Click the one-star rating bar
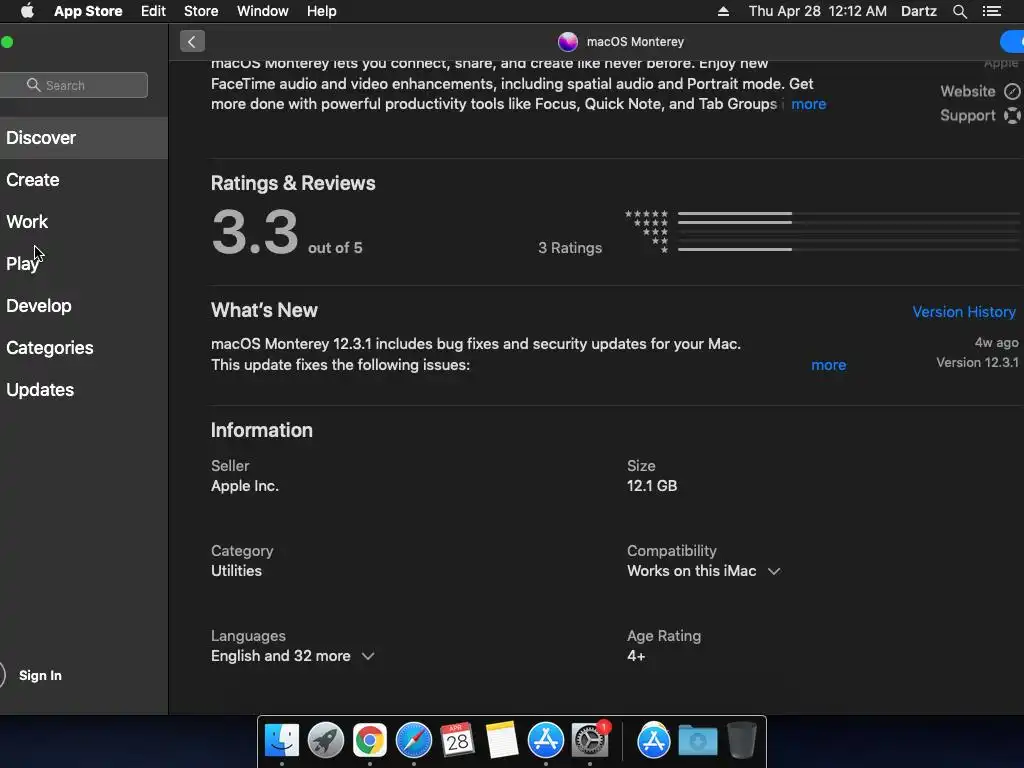 tap(848, 249)
